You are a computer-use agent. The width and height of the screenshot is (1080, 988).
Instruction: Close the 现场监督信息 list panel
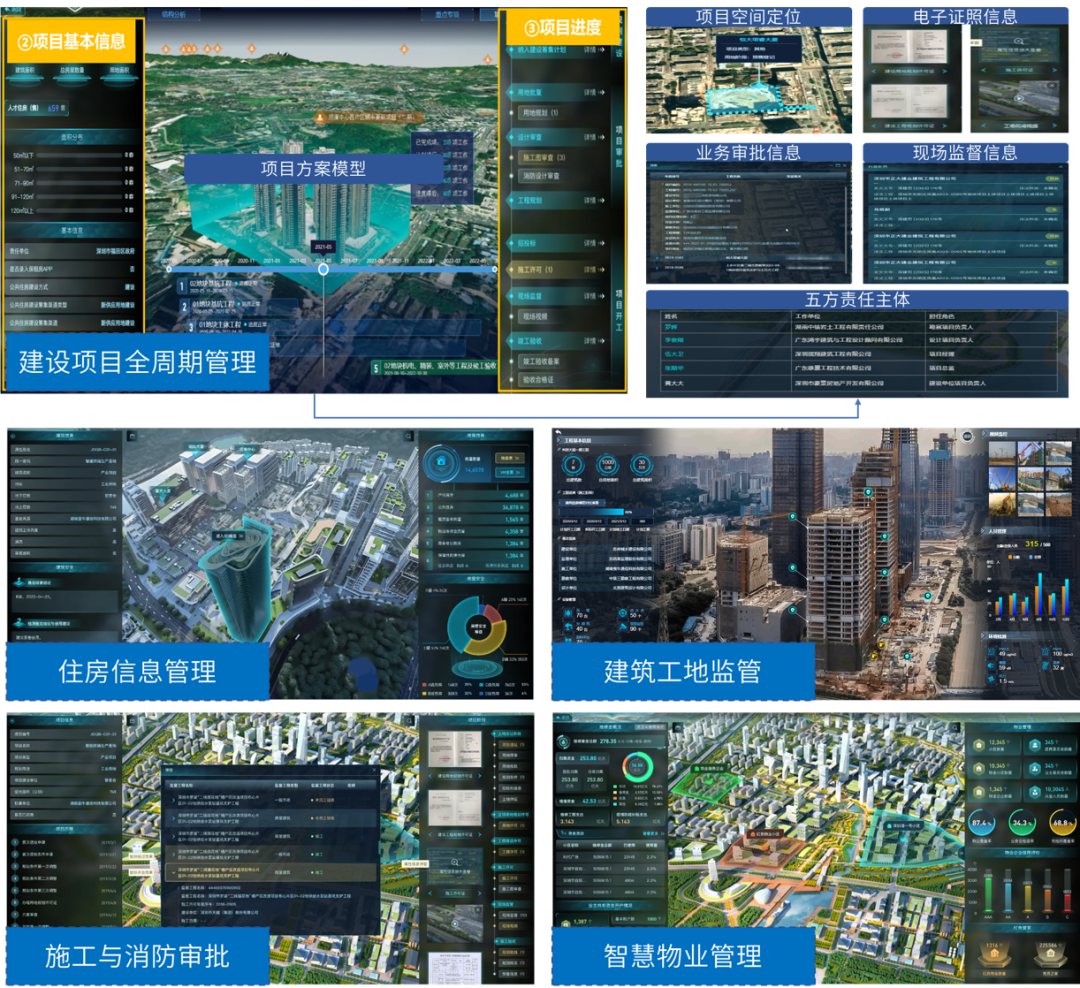coord(1059,167)
